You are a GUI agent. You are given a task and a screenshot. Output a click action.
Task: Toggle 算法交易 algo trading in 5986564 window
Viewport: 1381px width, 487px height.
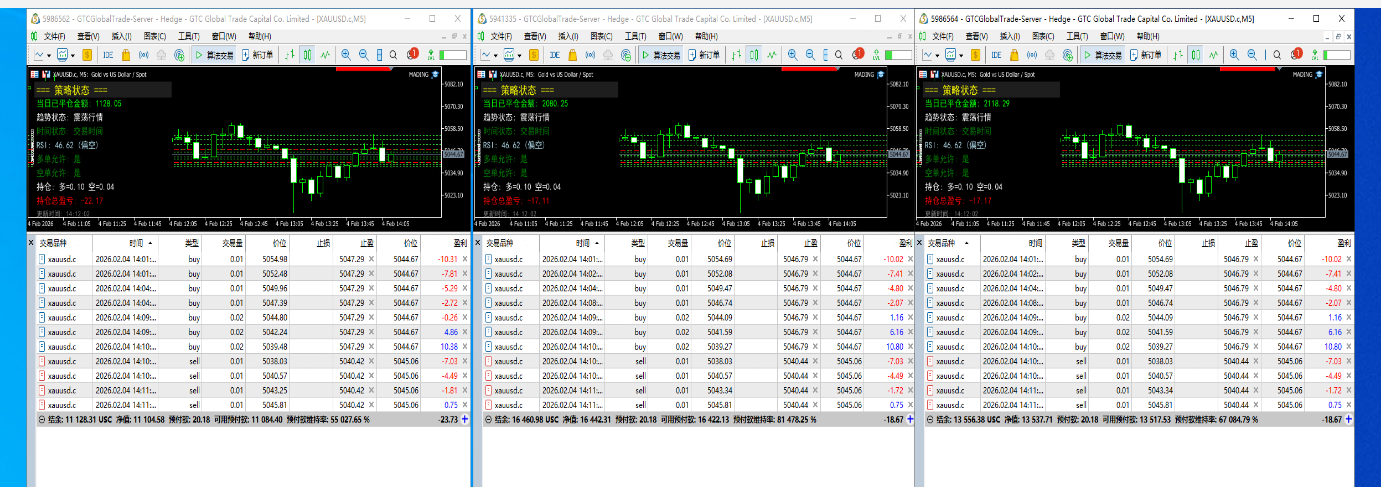click(x=1103, y=55)
